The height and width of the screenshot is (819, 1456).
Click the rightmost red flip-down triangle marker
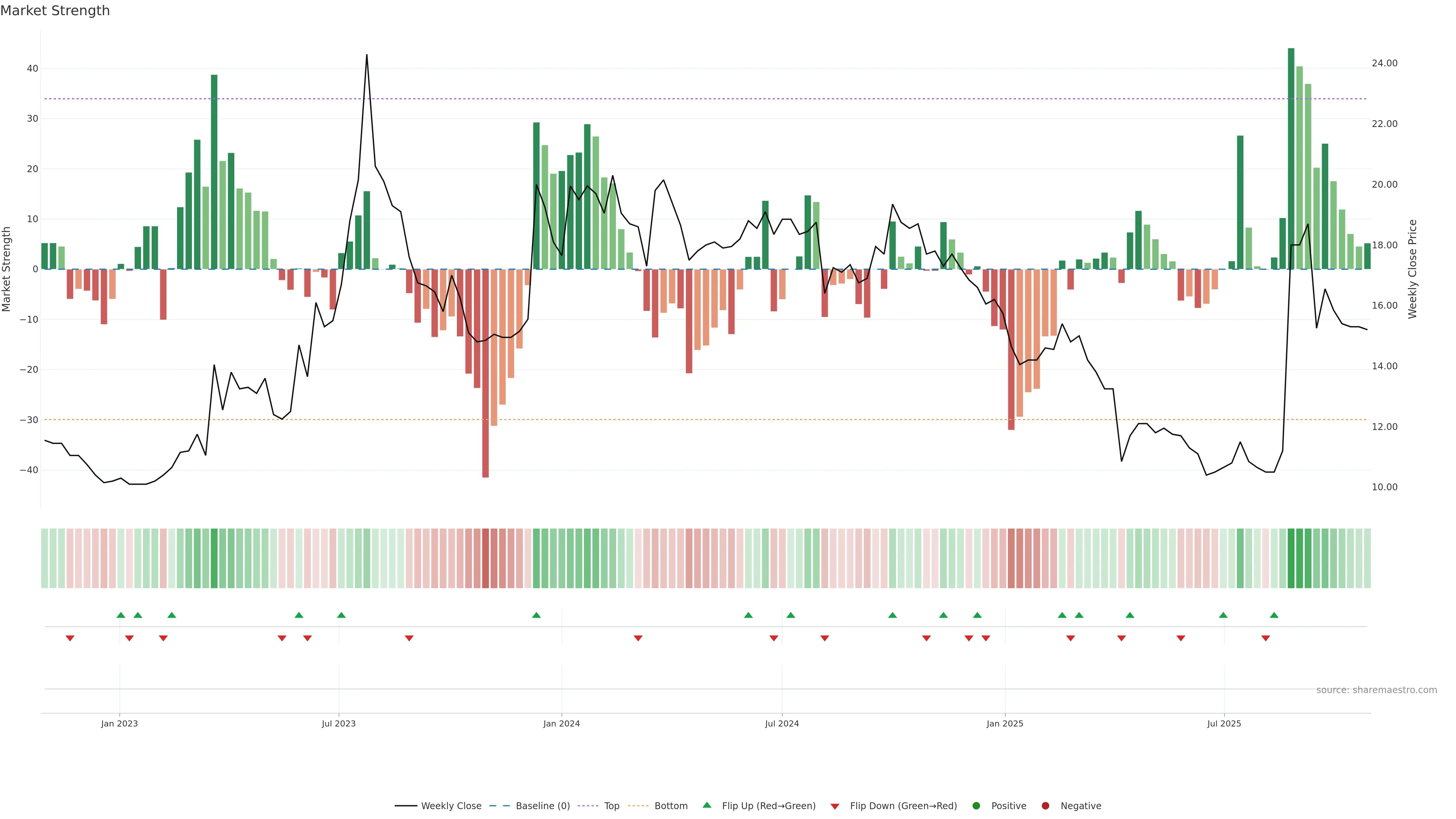[1266, 638]
